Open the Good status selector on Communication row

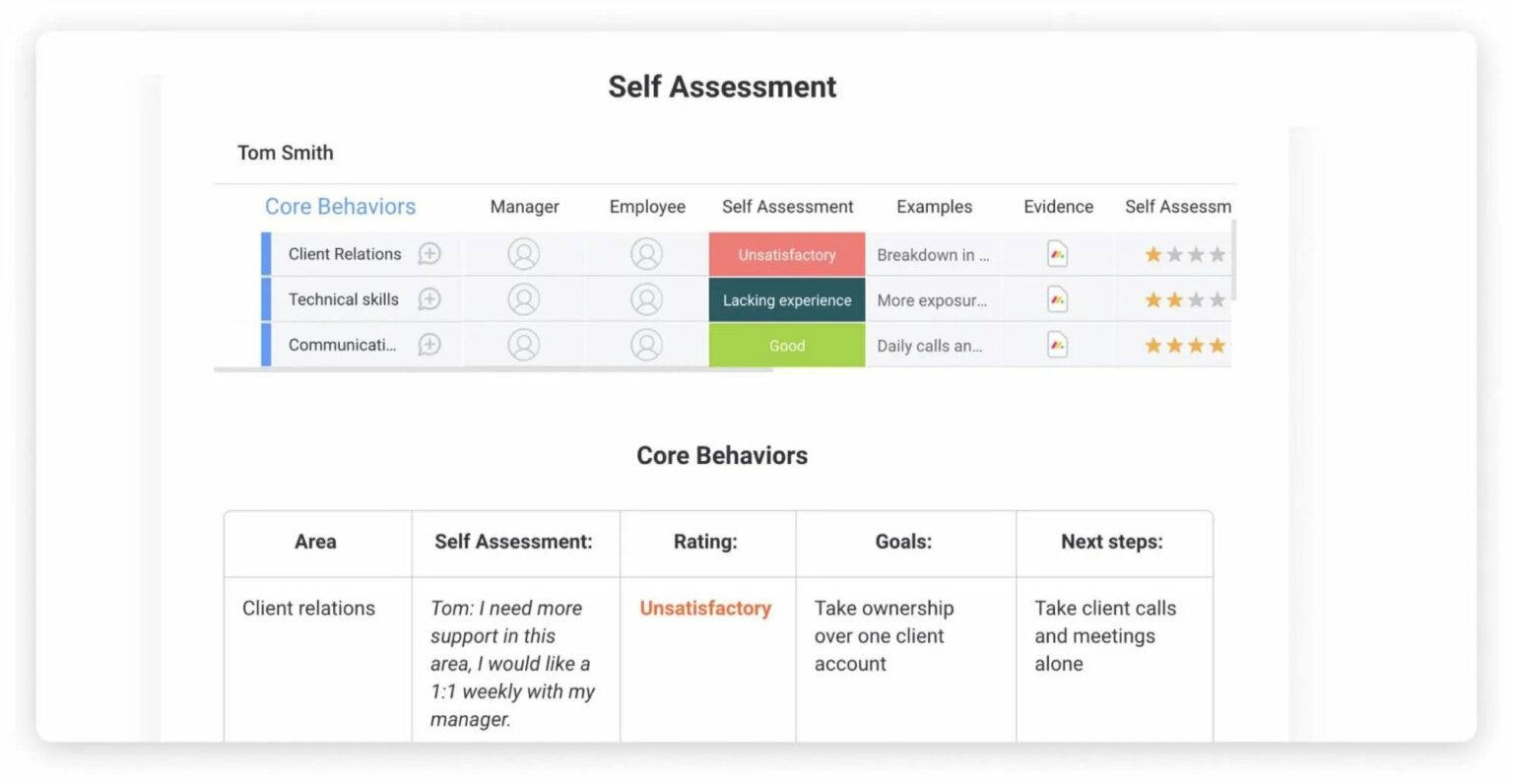click(x=786, y=345)
